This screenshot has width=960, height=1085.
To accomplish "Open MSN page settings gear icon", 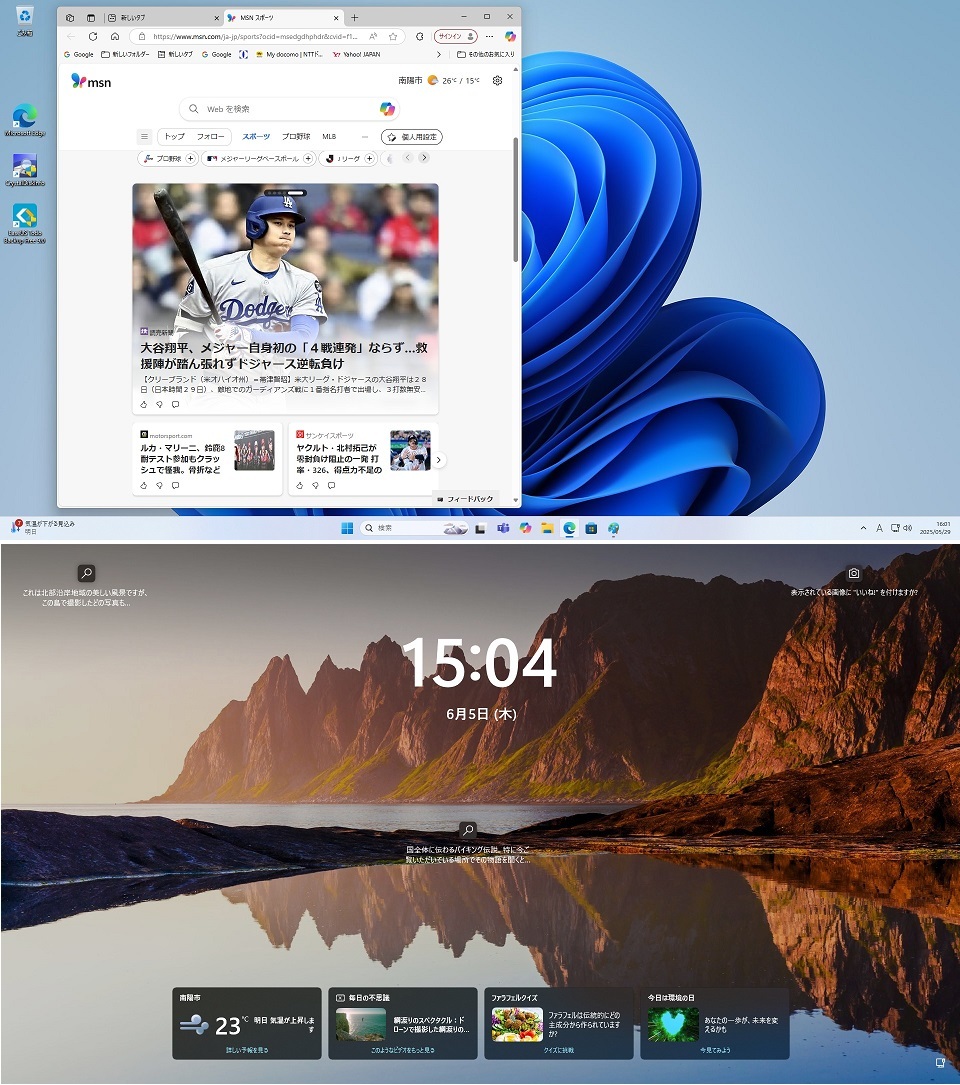I will [497, 80].
